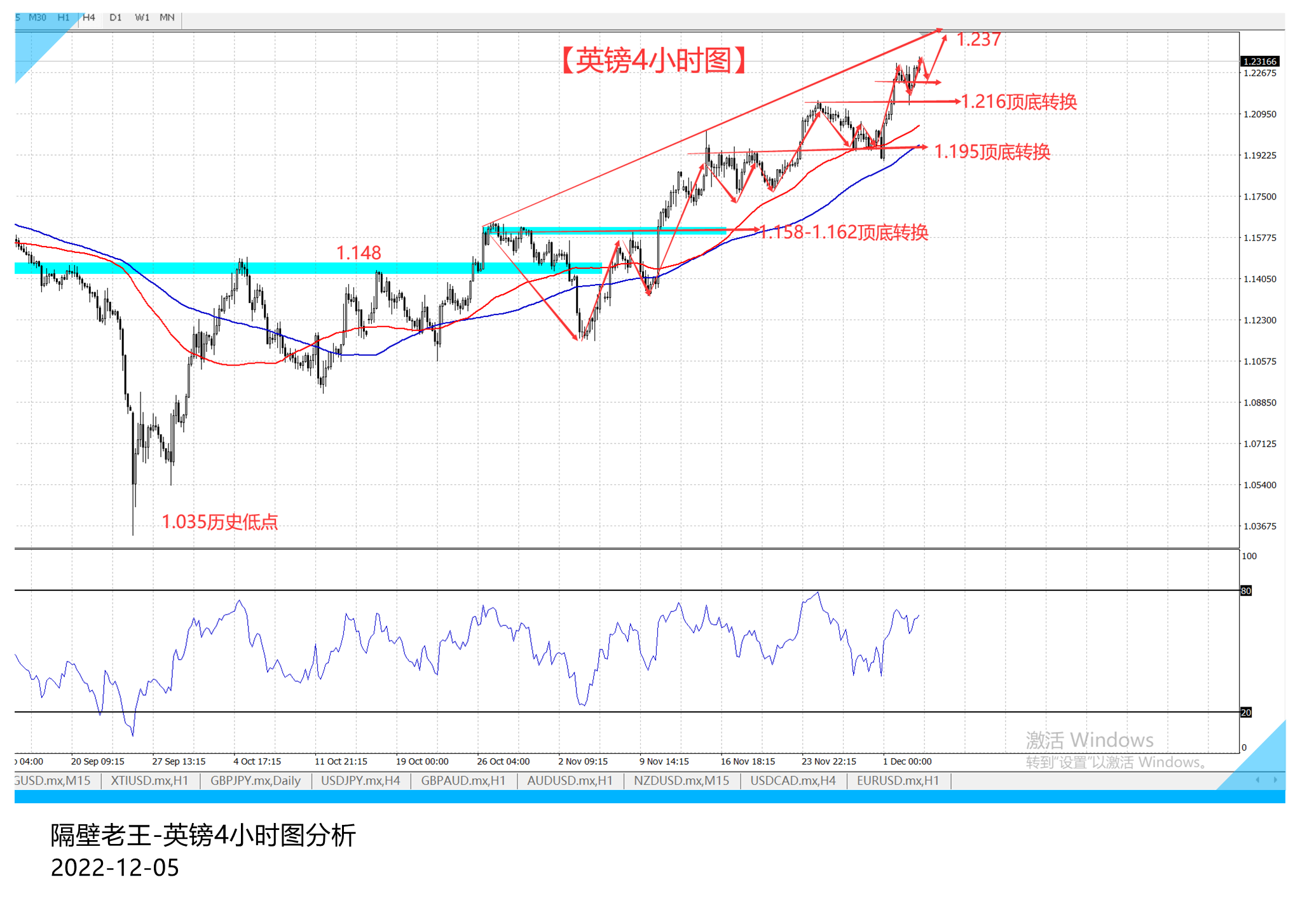Open the GBPAUD.mx,H1 chart tab

point(463,780)
